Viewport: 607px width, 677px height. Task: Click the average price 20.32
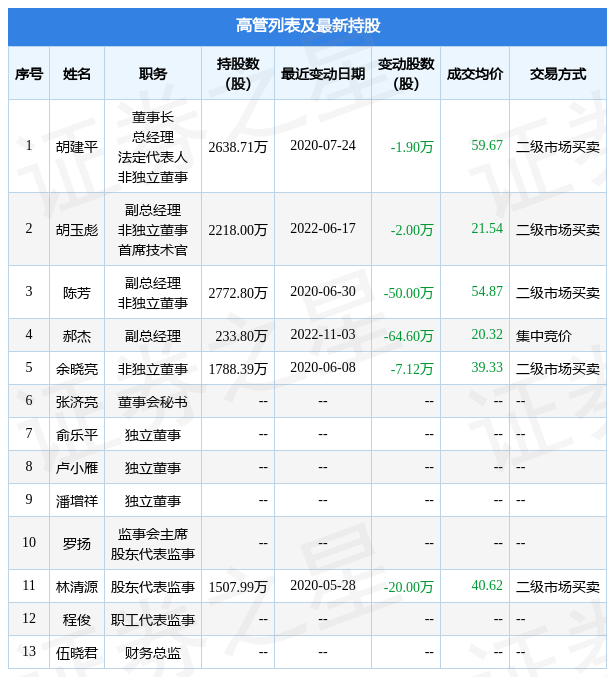[x=487, y=334]
